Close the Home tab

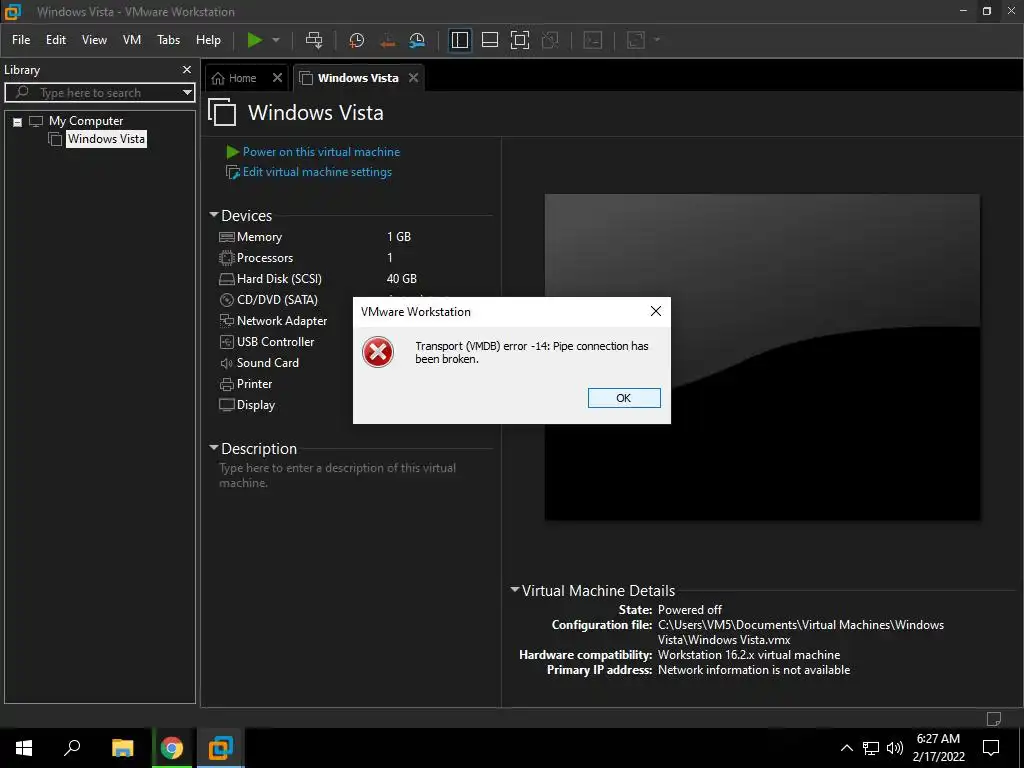278,78
